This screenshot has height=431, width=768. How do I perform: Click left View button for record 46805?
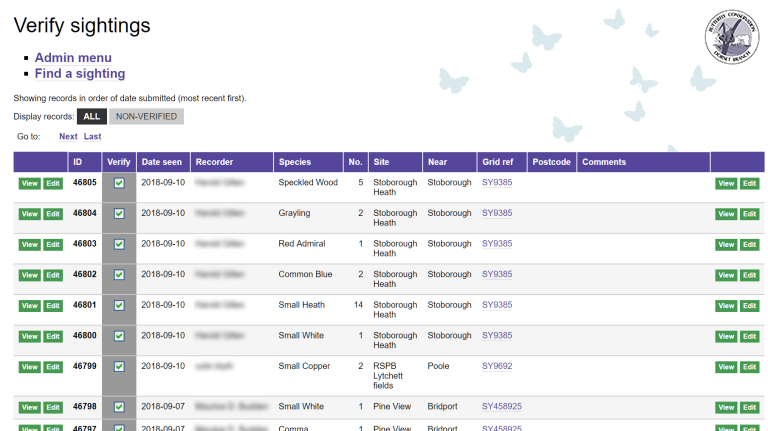coord(29,184)
